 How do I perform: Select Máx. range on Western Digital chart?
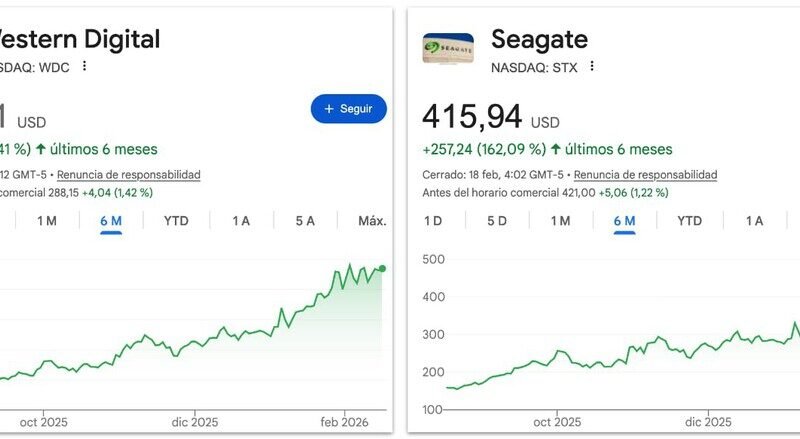[x=372, y=221]
